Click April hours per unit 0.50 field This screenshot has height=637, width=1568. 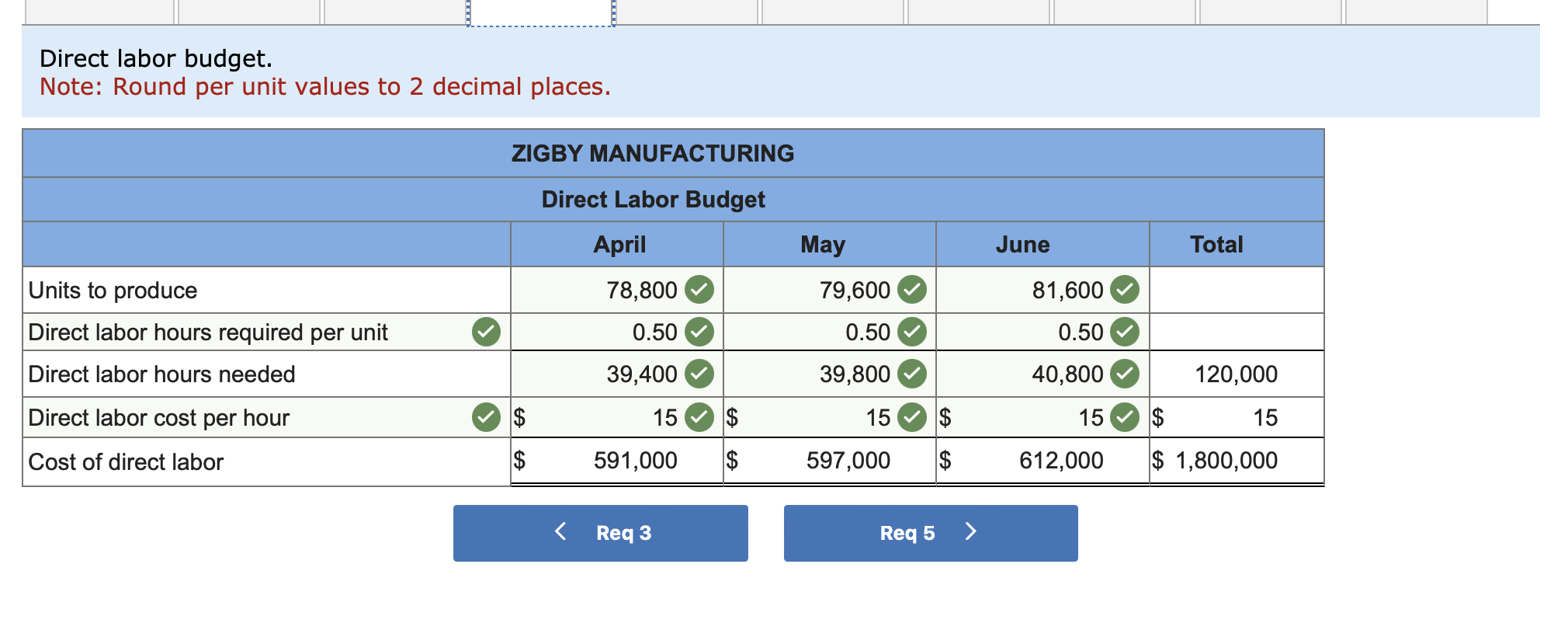[617, 332]
